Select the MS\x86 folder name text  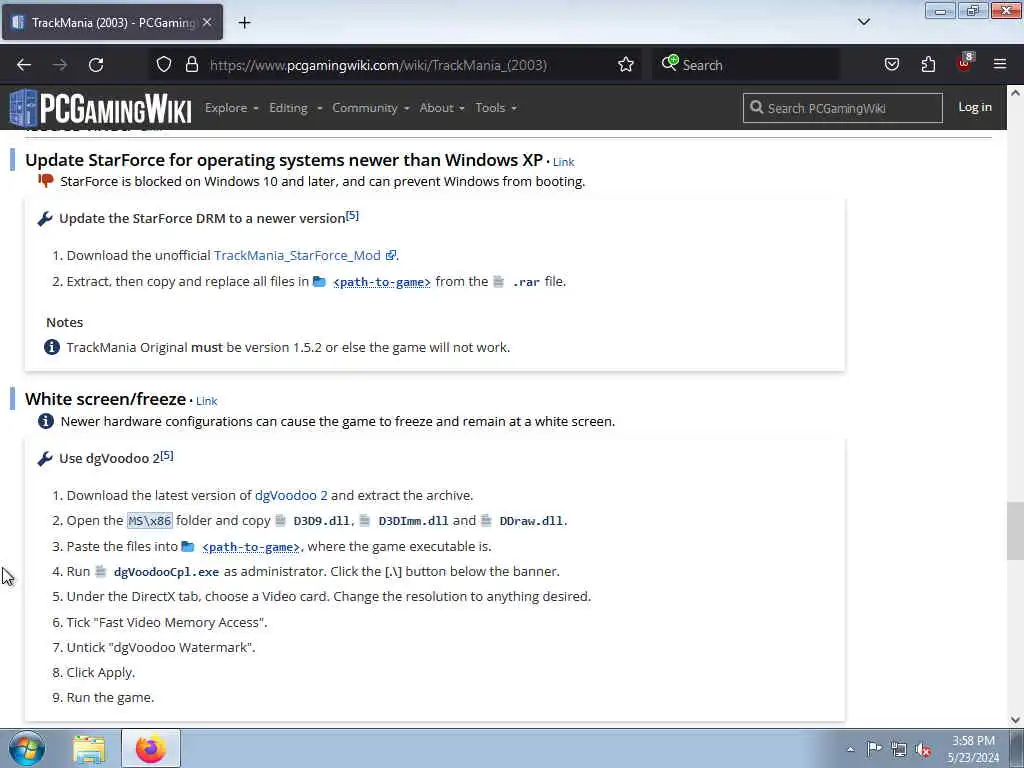click(x=150, y=520)
